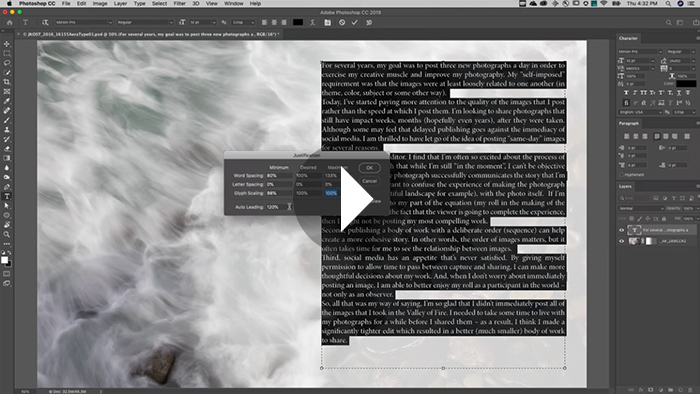Select the Frame tool
Image resolution: width=700 pixels, height=394 pixels.
click(x=7, y=91)
